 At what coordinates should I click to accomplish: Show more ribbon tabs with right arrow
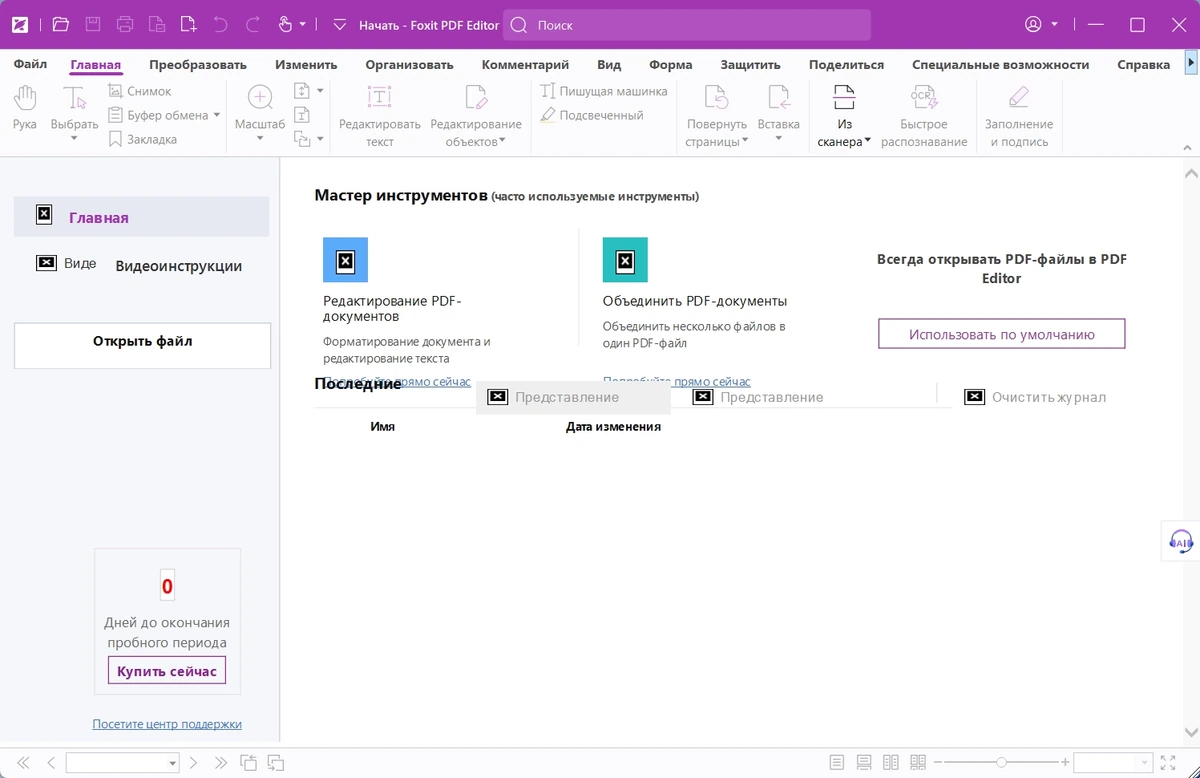tap(1190, 63)
